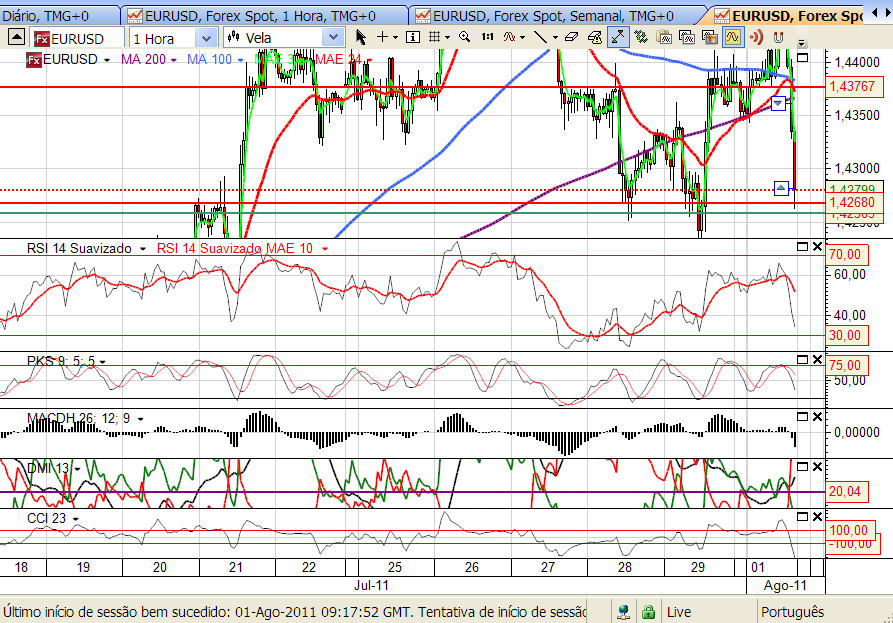Close the MACDH indicator pane
This screenshot has width=893, height=623.
point(817,416)
